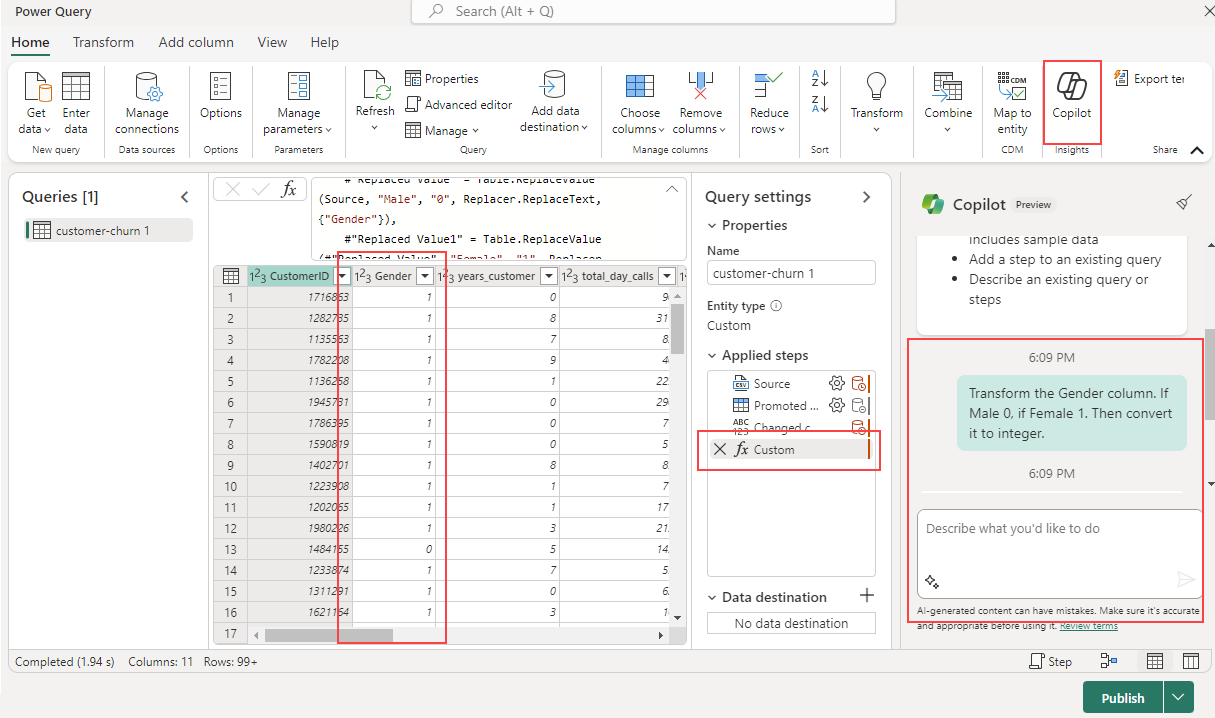Clear Copilot chat with broom icon
The height and width of the screenshot is (718, 1215).
click(x=1184, y=204)
